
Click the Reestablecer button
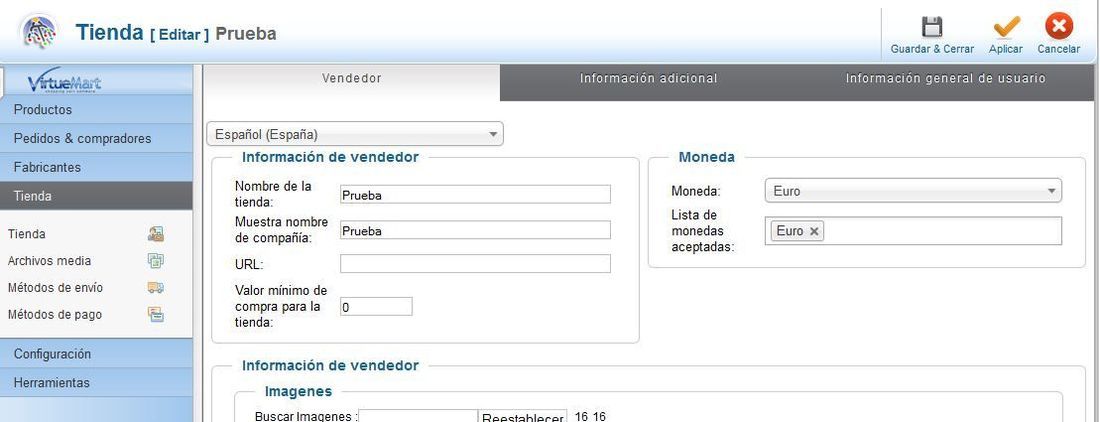tap(523, 417)
